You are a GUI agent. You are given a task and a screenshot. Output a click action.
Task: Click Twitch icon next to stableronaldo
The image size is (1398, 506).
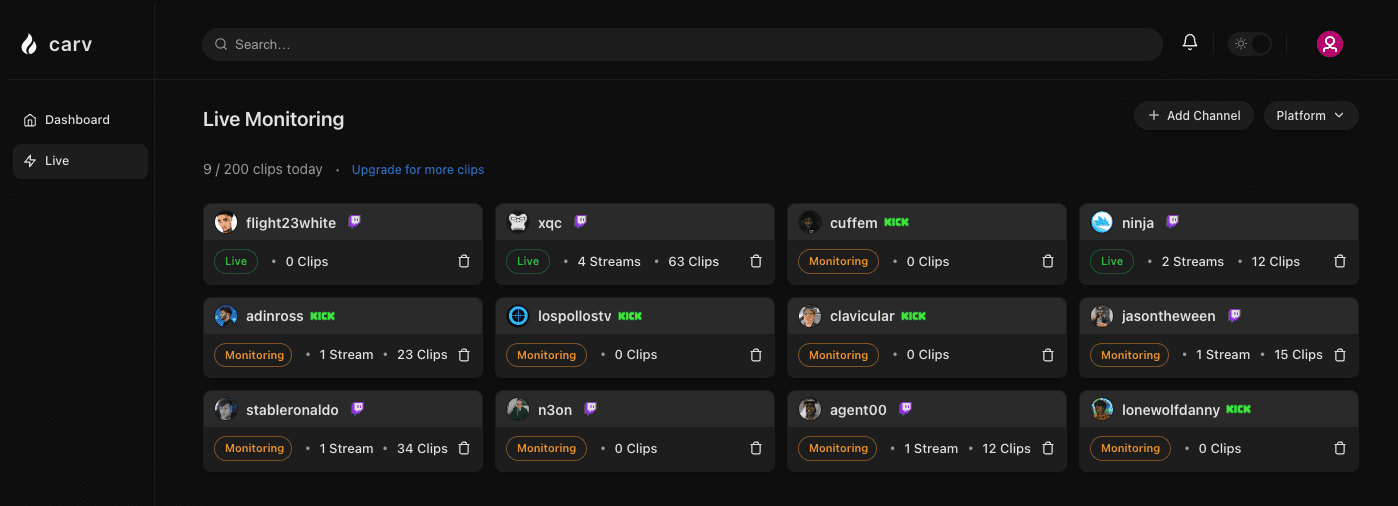coord(357,409)
